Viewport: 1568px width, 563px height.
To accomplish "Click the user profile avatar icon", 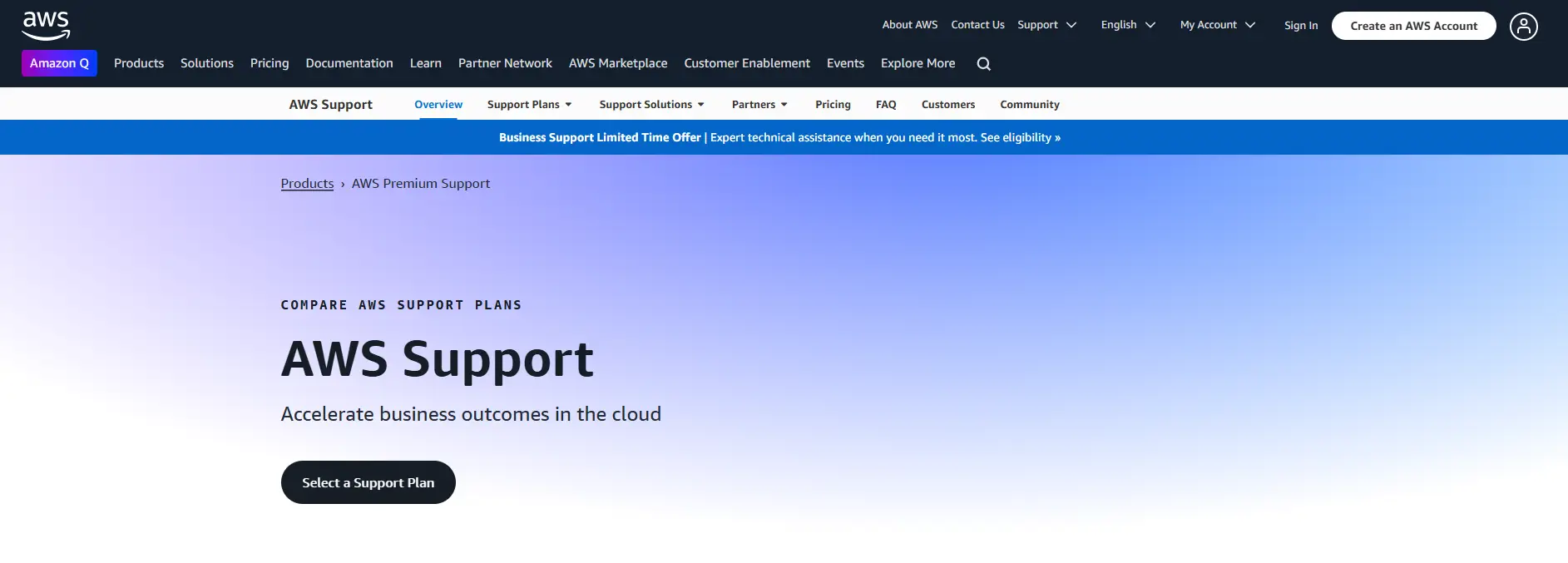I will (x=1523, y=27).
